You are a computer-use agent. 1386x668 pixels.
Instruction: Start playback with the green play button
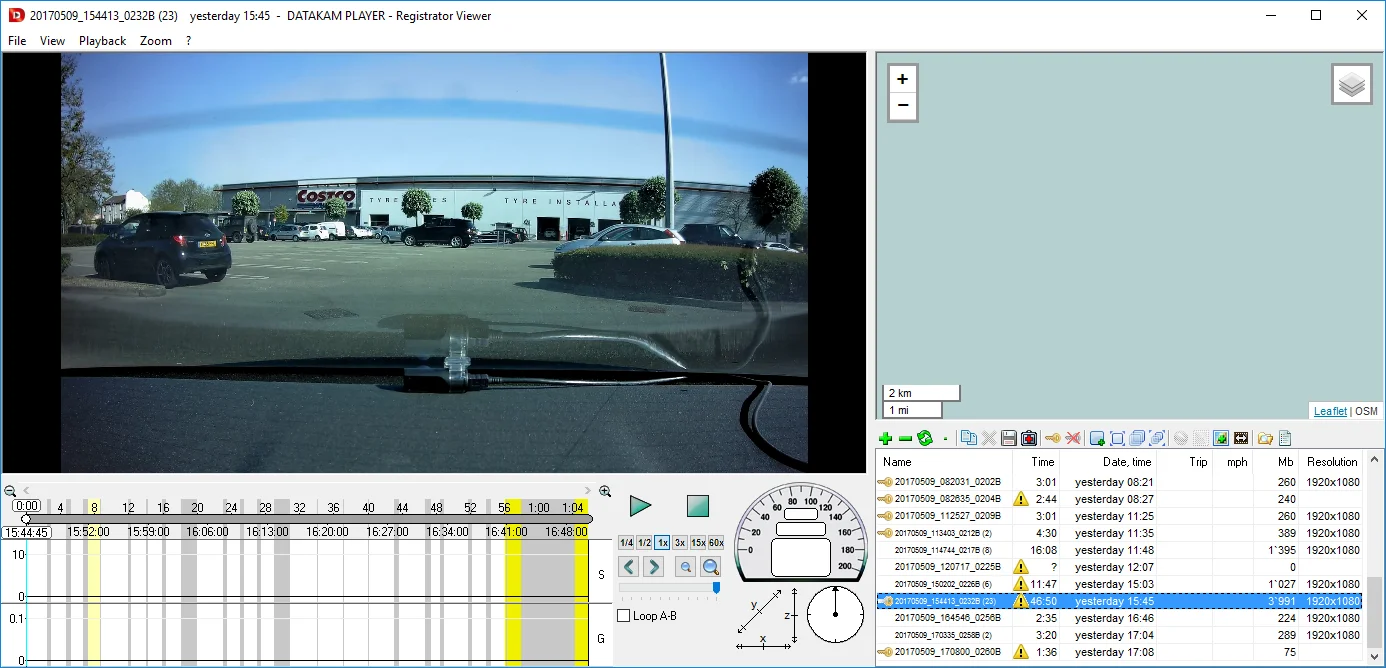(641, 506)
